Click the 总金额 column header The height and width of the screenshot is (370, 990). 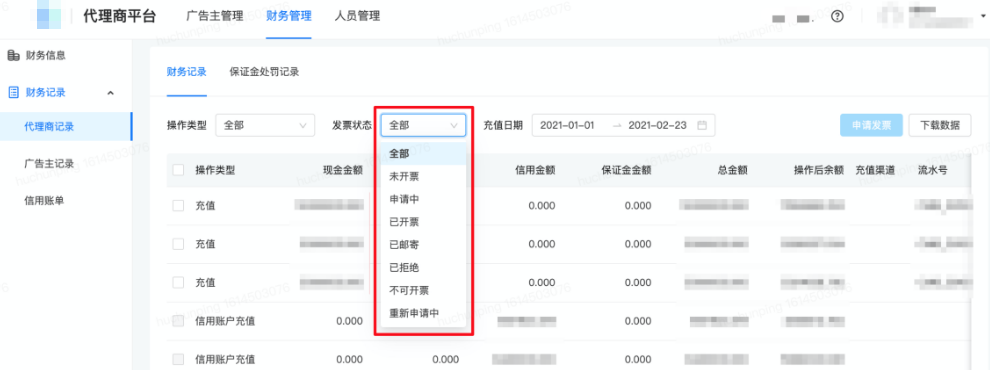[x=733, y=170]
